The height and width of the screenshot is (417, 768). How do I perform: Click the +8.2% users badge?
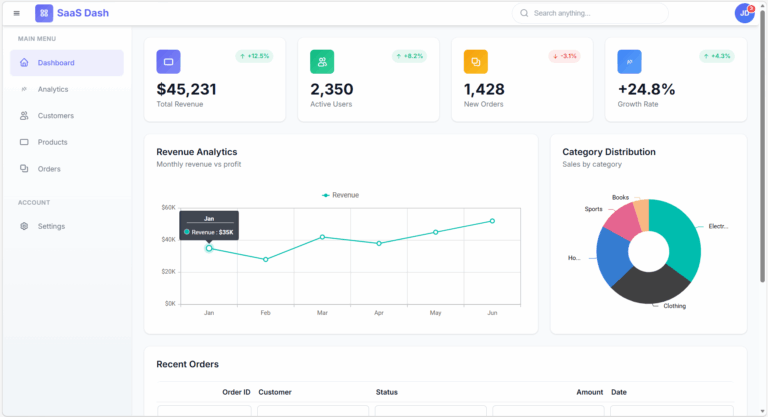coord(409,56)
